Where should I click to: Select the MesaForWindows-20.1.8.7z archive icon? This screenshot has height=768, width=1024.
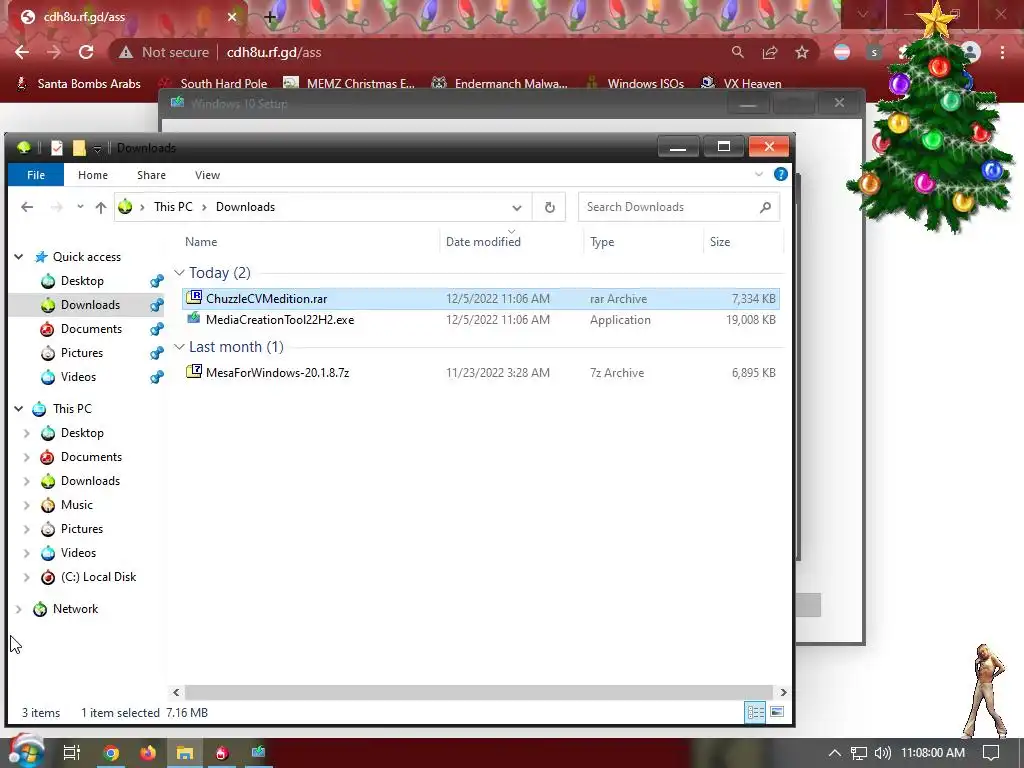click(194, 372)
